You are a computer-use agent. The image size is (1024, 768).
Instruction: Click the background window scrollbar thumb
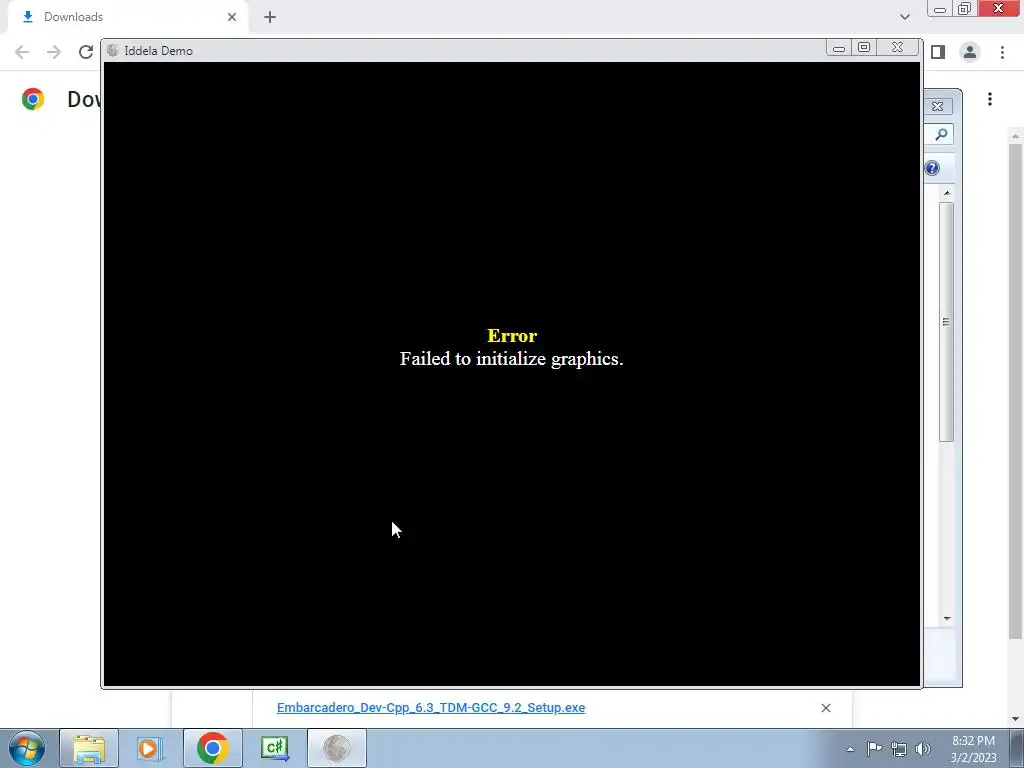click(946, 322)
